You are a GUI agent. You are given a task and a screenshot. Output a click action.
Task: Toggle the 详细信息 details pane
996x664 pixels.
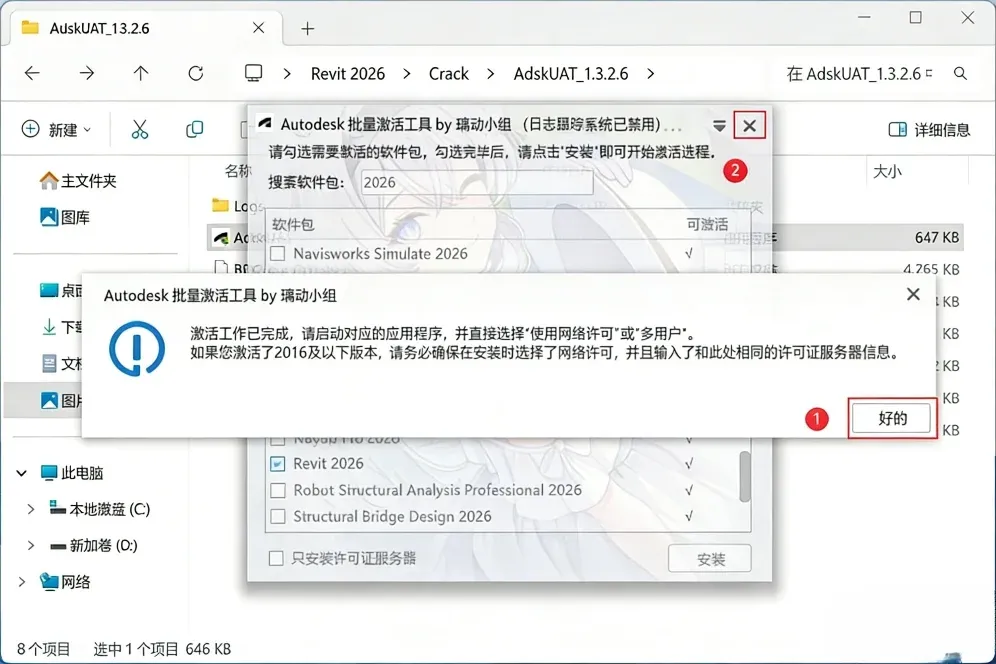tap(929, 130)
